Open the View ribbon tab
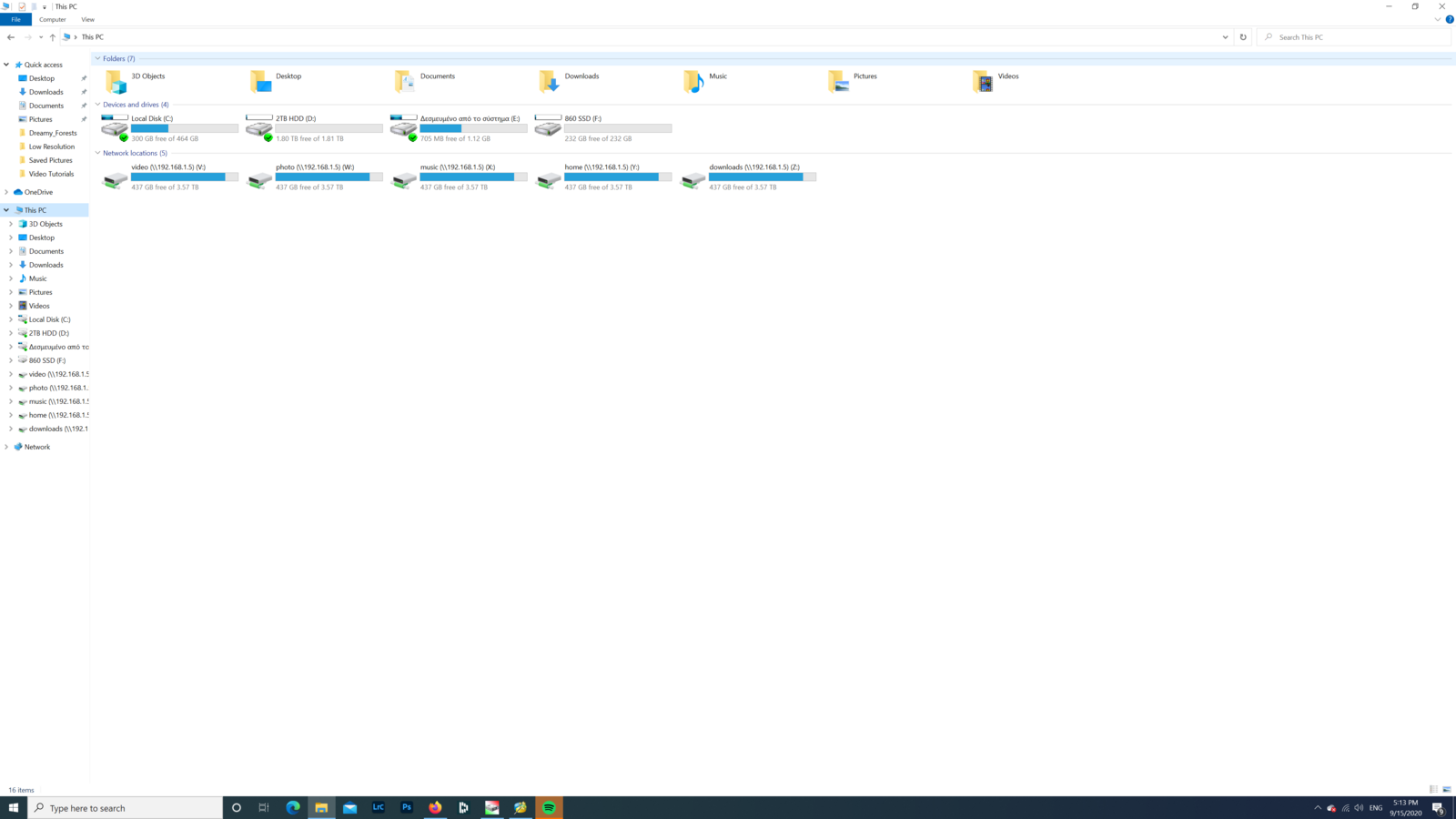The height and width of the screenshot is (819, 1456). [x=87, y=19]
